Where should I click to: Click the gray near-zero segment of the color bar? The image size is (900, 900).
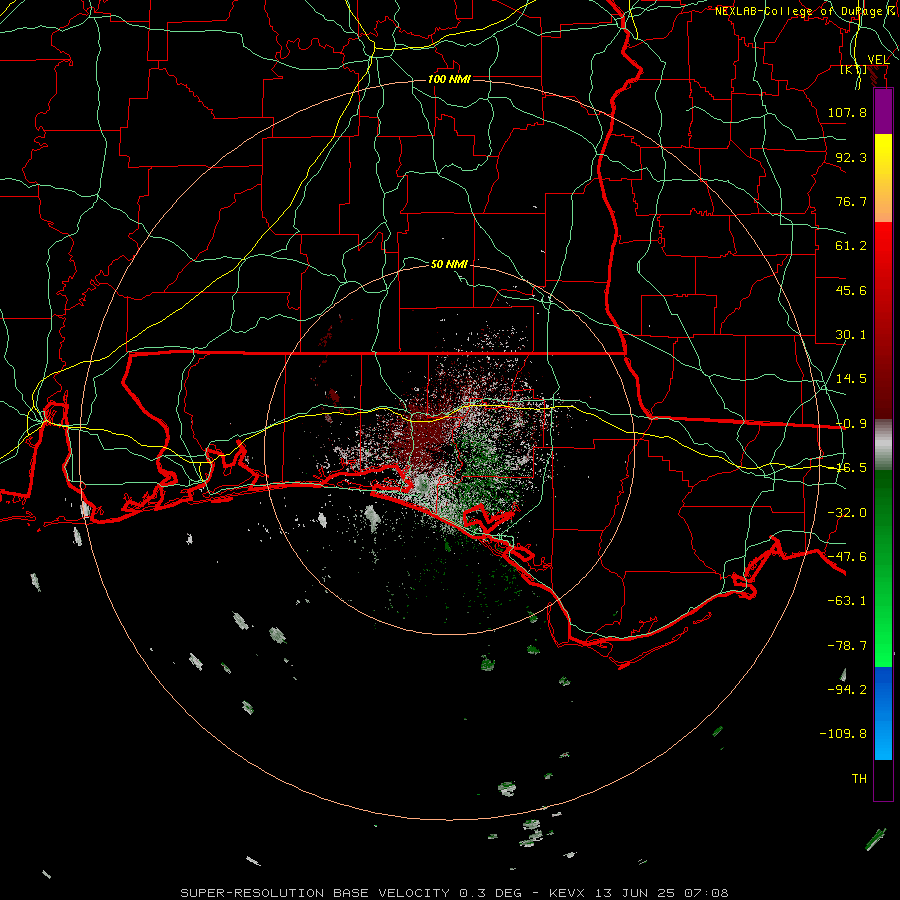coord(883,445)
